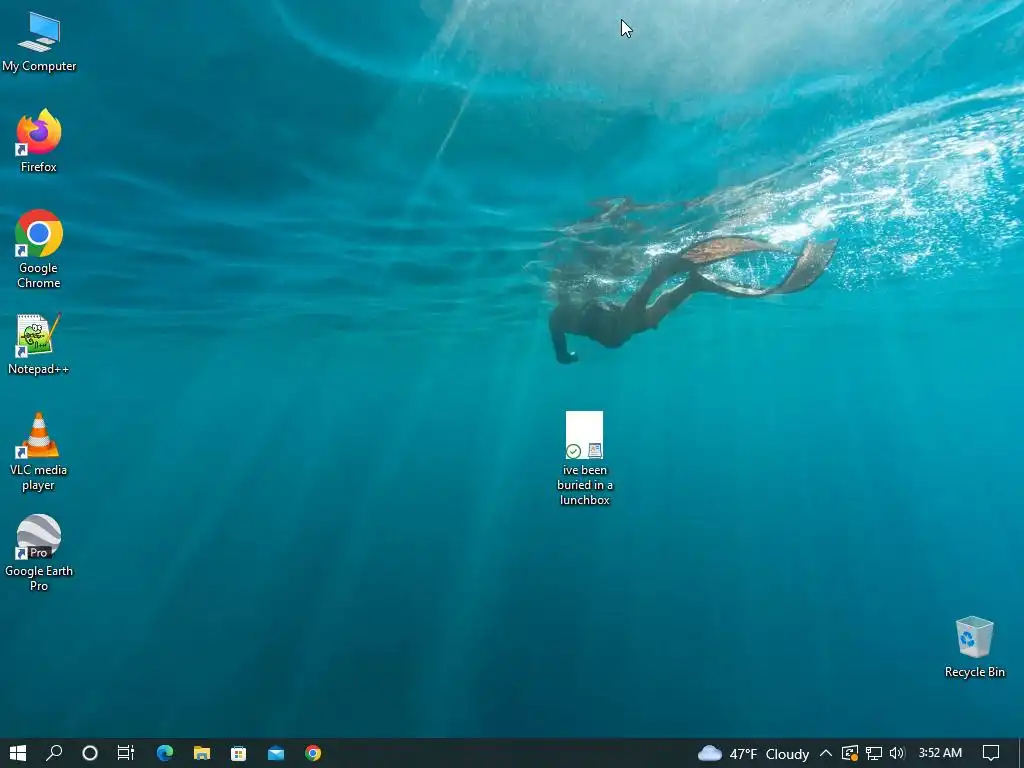1024x768 pixels.
Task: Expand hidden system tray icons
Action: point(825,753)
